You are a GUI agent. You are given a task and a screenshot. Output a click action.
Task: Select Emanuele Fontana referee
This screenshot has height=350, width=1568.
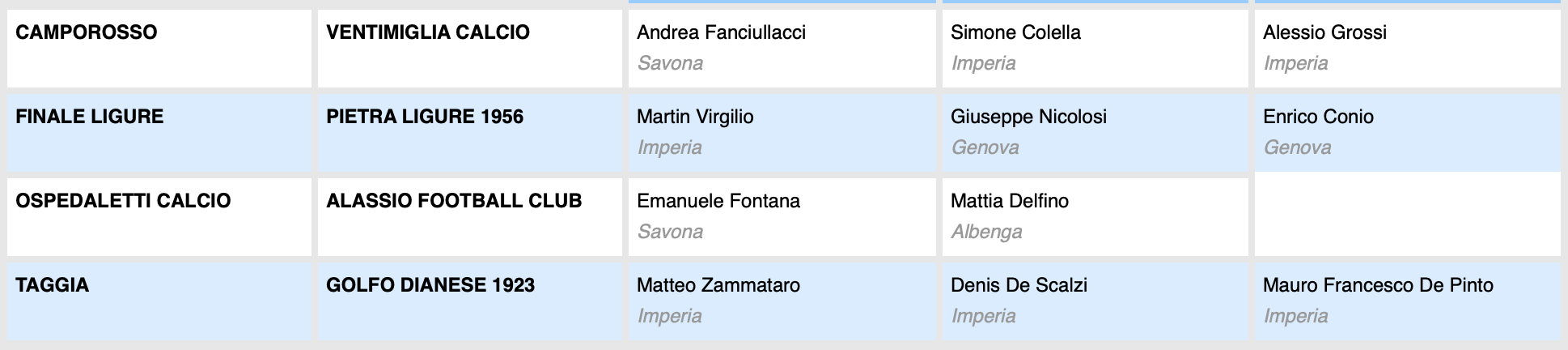pos(718,201)
